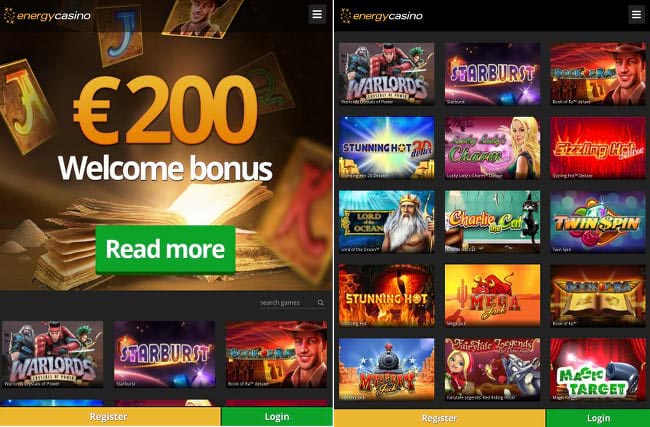Open Lord of the Ocean game

pos(387,222)
